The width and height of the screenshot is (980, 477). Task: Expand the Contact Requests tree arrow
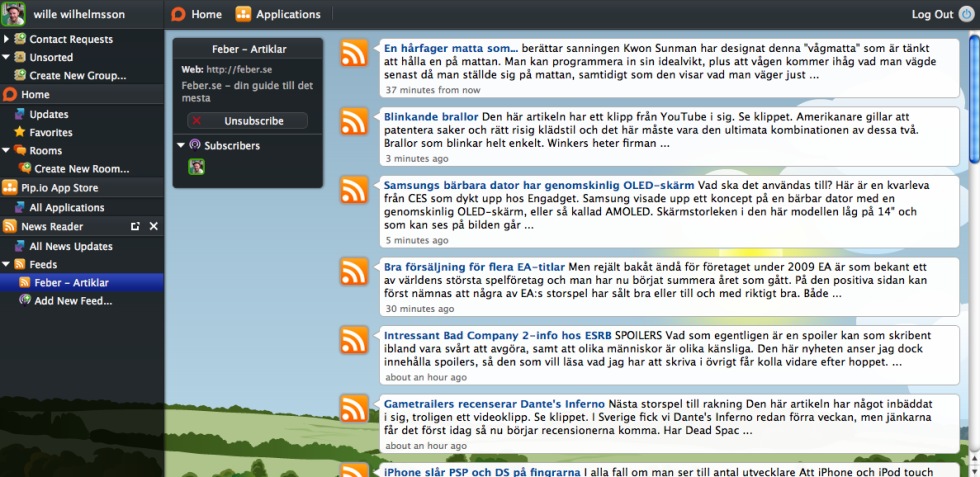click(6, 39)
